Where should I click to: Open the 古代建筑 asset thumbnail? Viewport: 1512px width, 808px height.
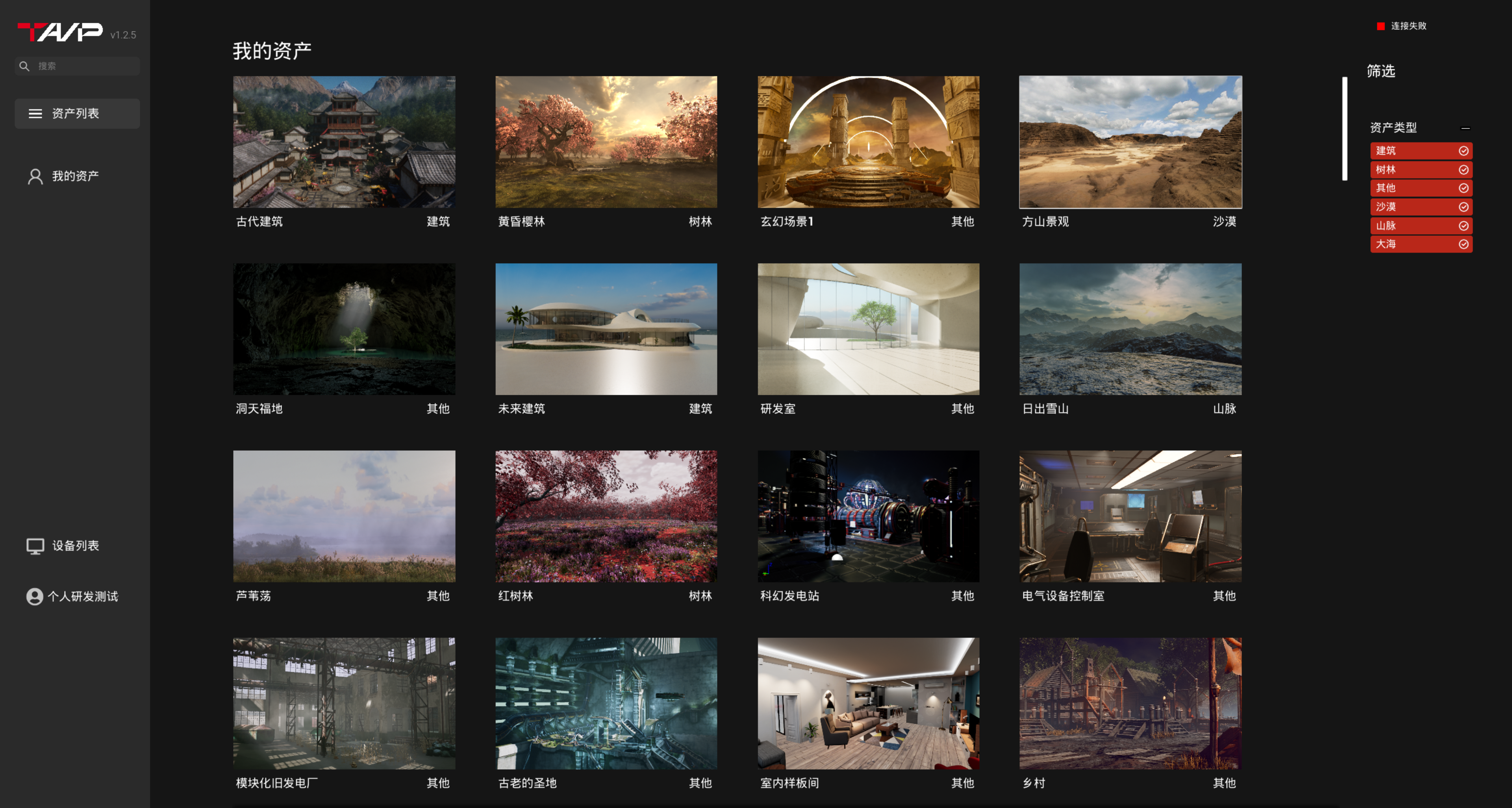(x=344, y=142)
